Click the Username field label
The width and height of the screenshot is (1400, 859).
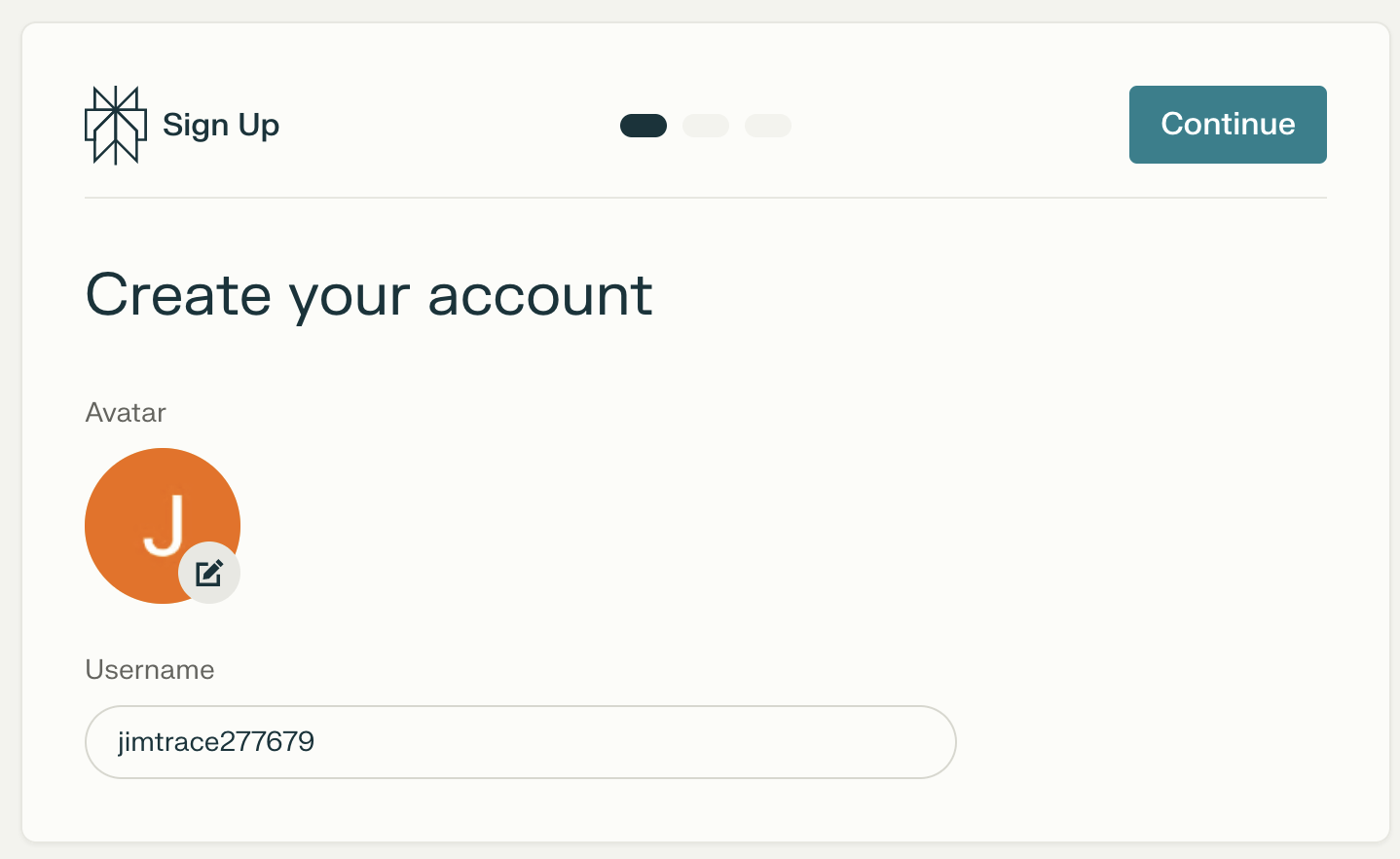[x=150, y=670]
